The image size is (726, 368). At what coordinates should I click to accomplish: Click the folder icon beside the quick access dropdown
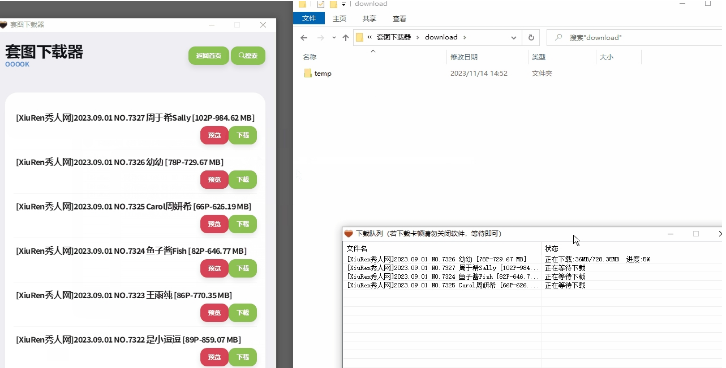click(333, 4)
